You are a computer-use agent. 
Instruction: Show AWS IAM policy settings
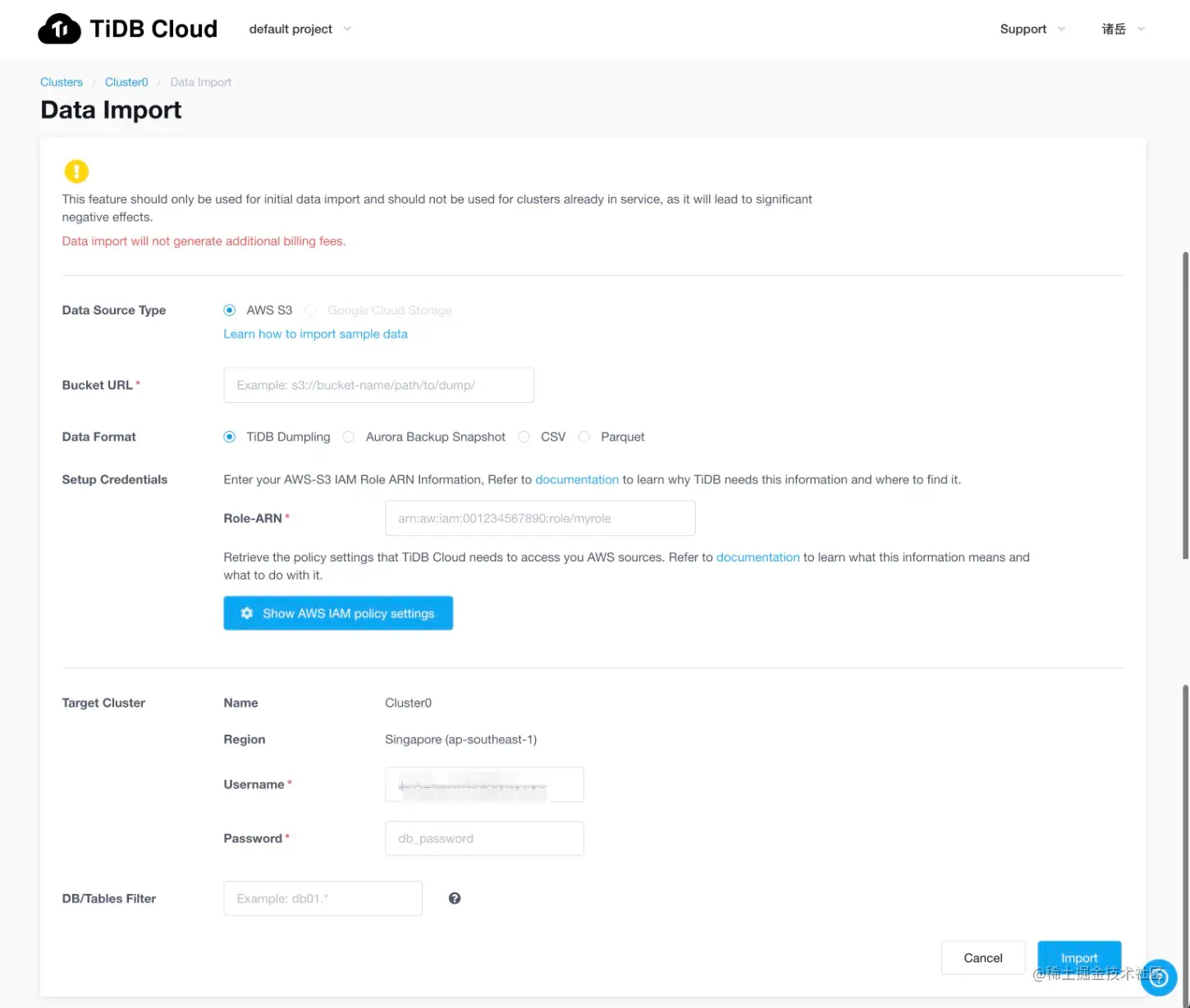[338, 613]
